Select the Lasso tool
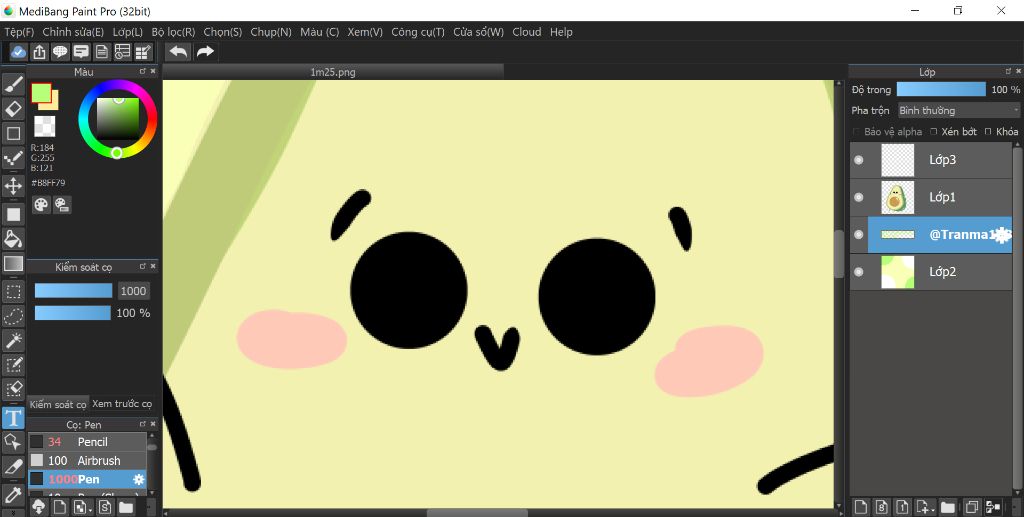The height and width of the screenshot is (517, 1024). coord(13,316)
